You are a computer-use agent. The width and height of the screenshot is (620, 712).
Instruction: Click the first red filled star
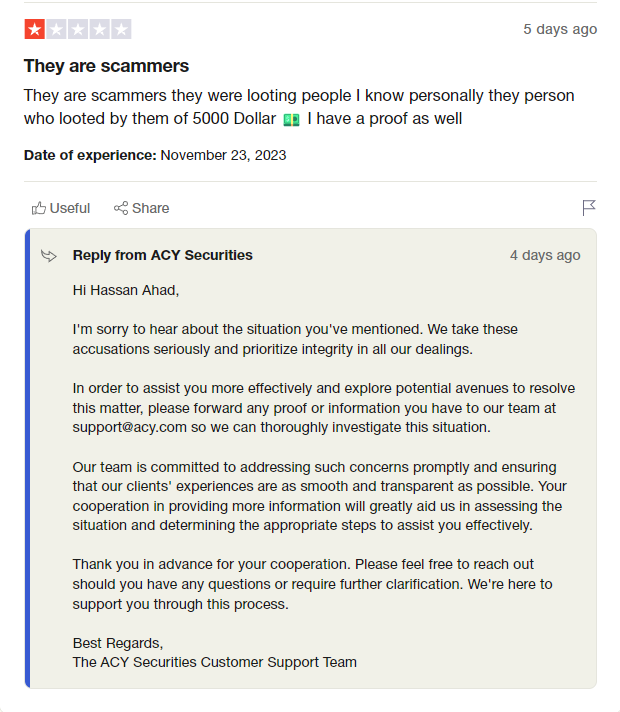click(x=34, y=30)
